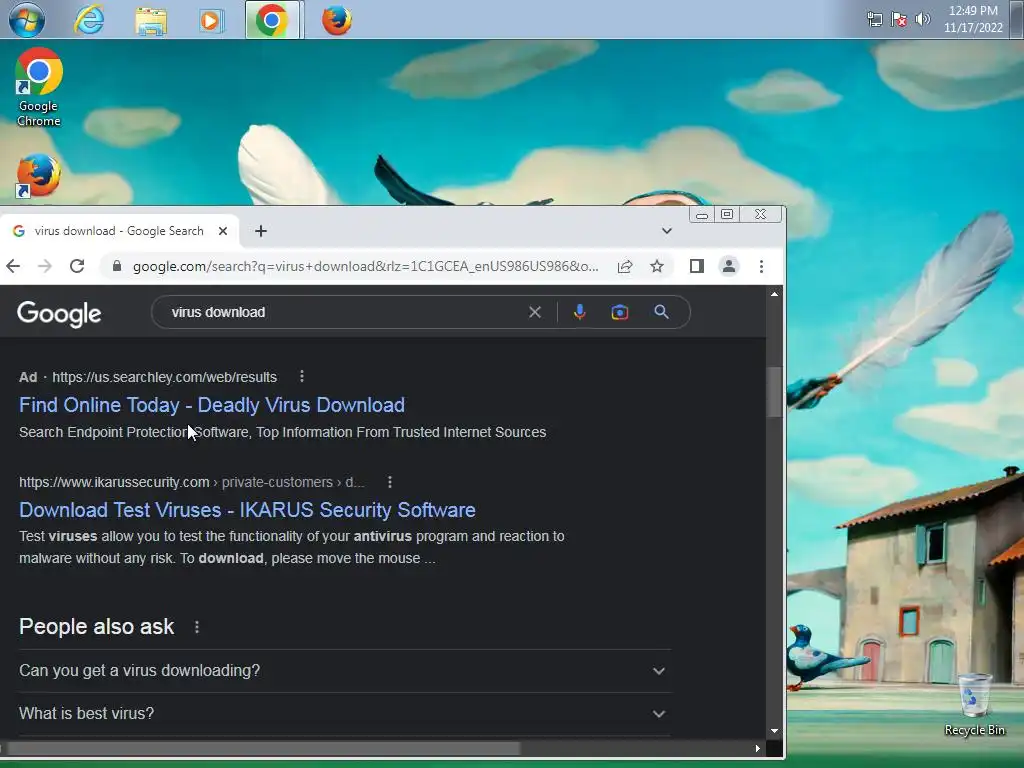Click the Search Endpoint Protection Software description
This screenshot has width=1024, height=768.
283,432
